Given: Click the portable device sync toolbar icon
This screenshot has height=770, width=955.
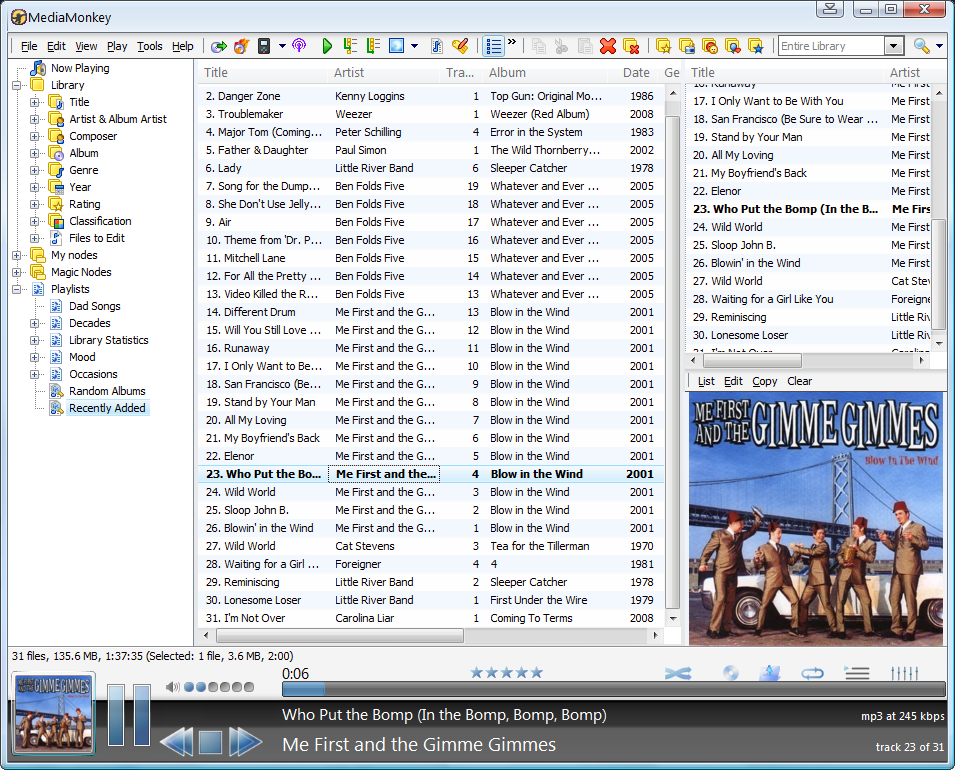Looking at the screenshot, I should click(264, 46).
